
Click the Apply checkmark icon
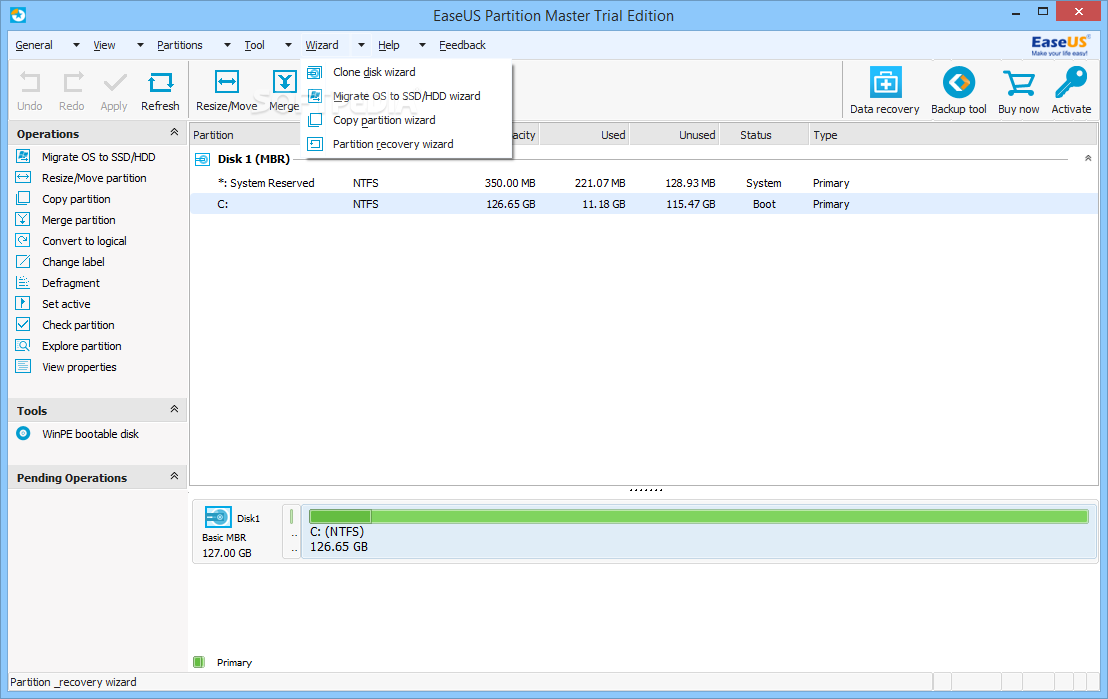[114, 83]
